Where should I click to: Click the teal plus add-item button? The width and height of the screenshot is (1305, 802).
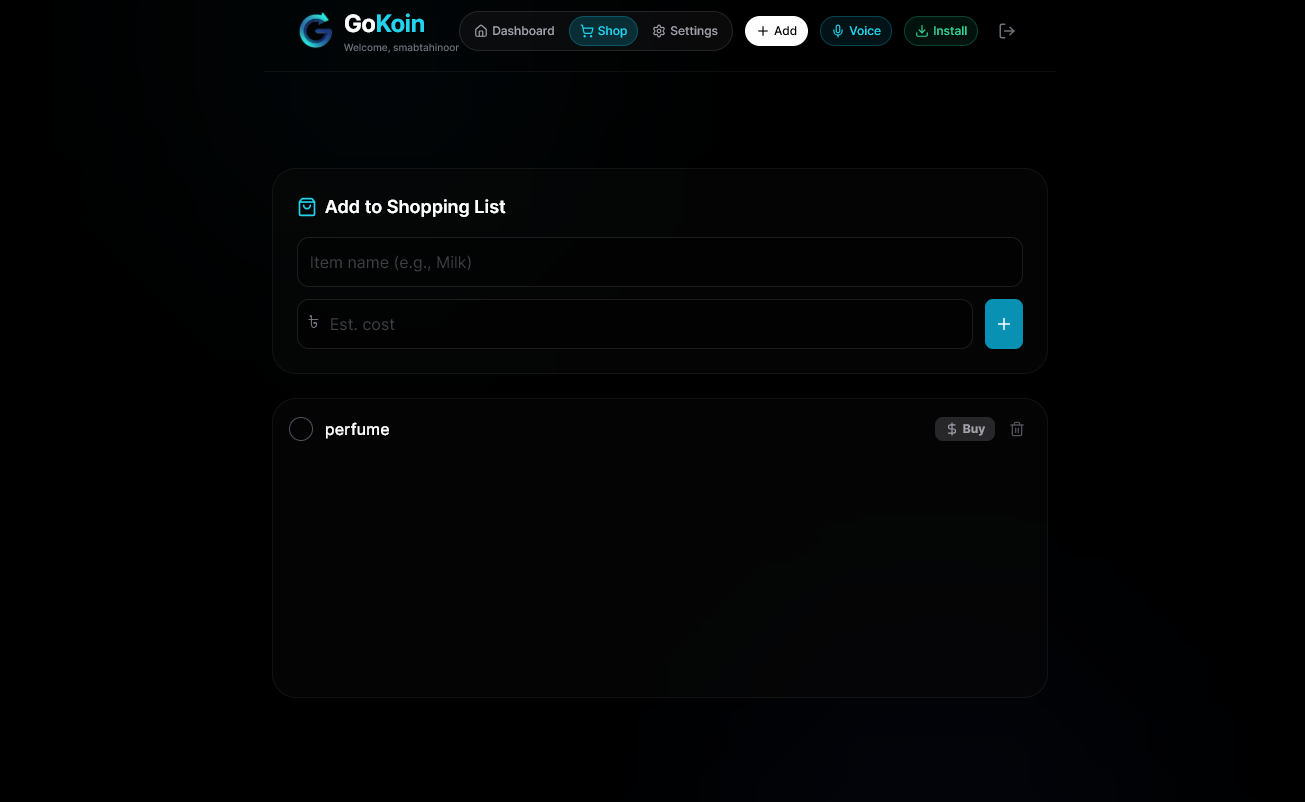1004,324
